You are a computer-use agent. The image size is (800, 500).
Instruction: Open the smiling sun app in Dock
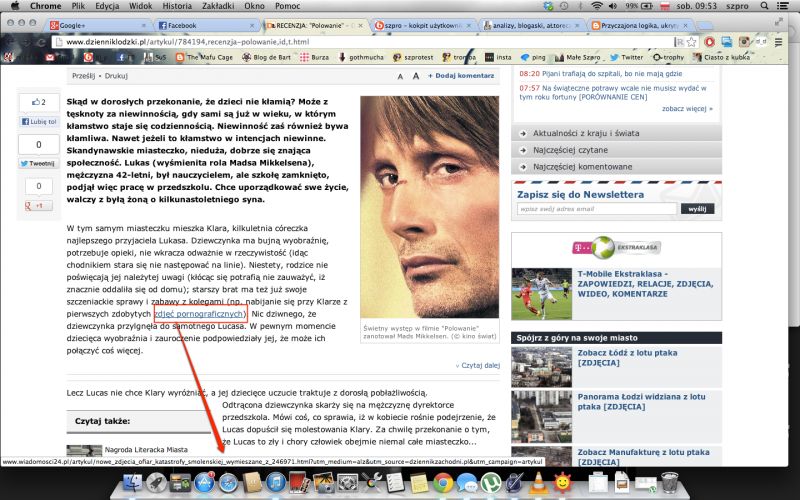[563, 483]
